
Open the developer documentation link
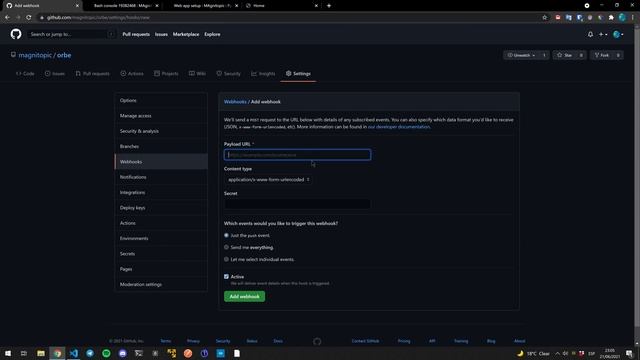click(x=399, y=127)
